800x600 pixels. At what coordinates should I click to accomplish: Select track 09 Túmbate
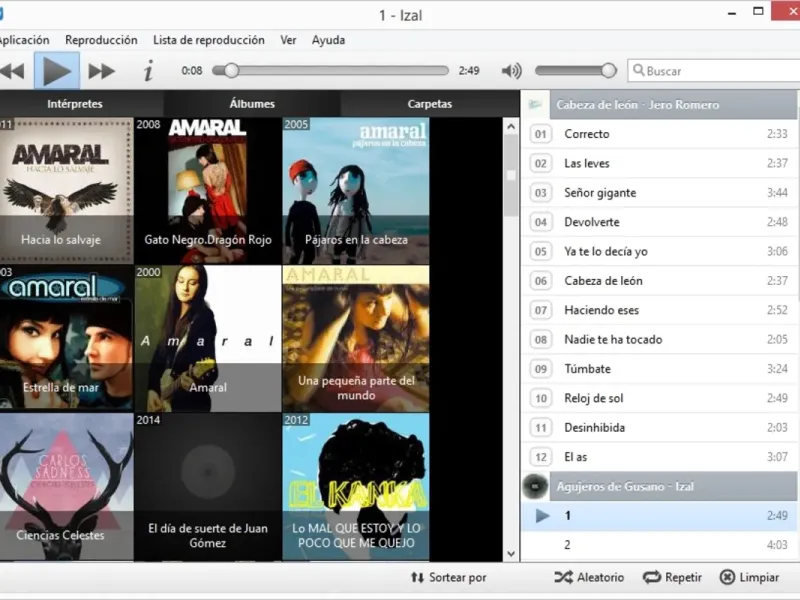(x=659, y=369)
